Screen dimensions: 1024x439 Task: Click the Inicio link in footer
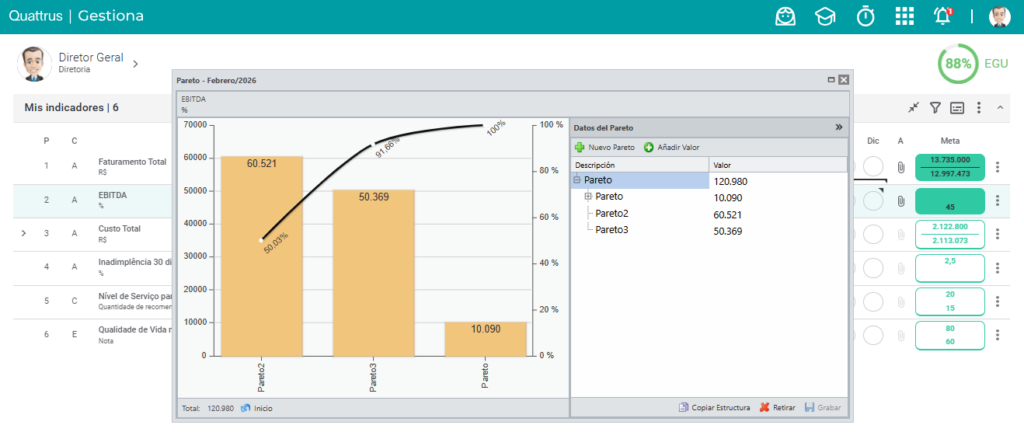point(257,408)
